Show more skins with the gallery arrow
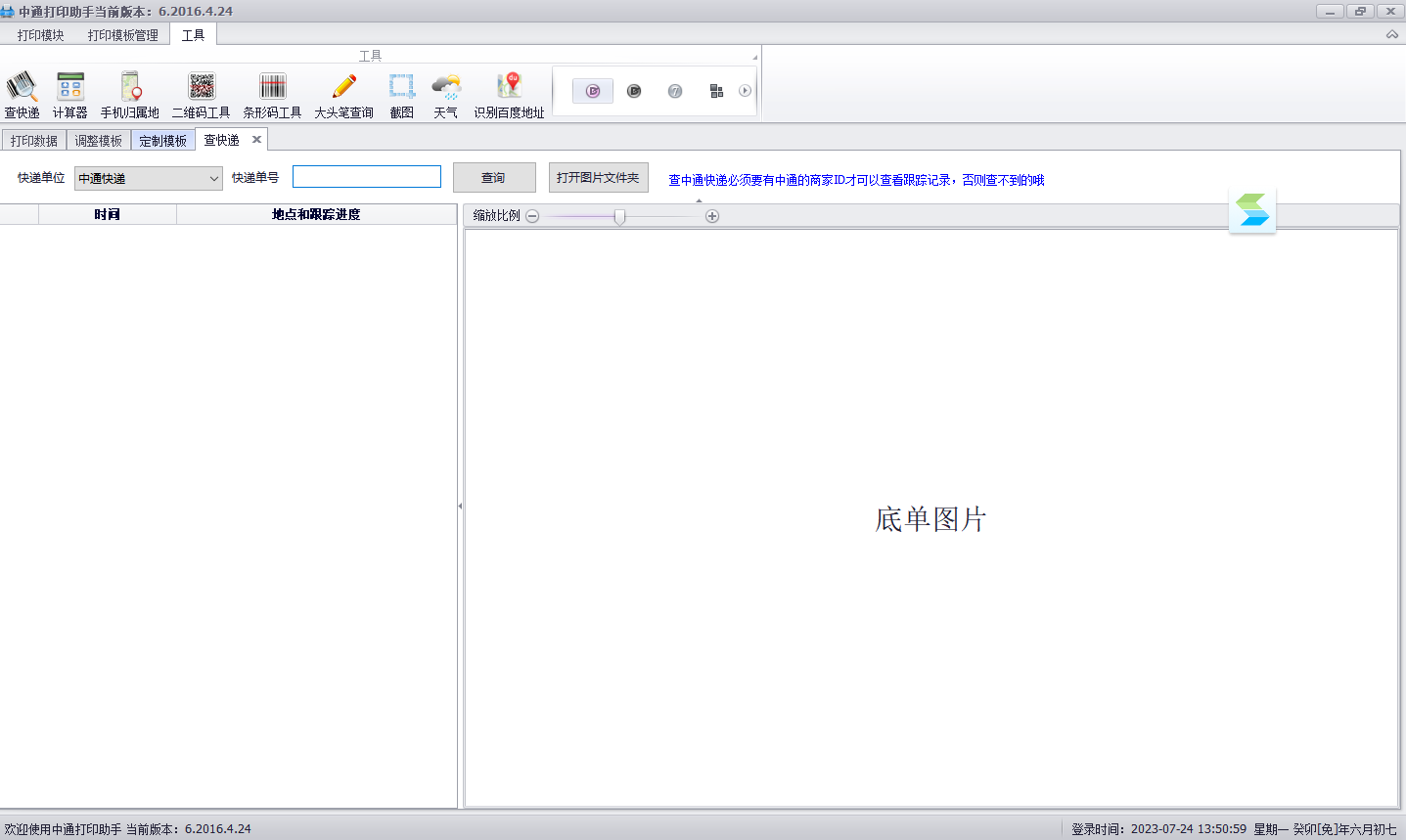Image resolution: width=1406 pixels, height=840 pixels. point(746,91)
